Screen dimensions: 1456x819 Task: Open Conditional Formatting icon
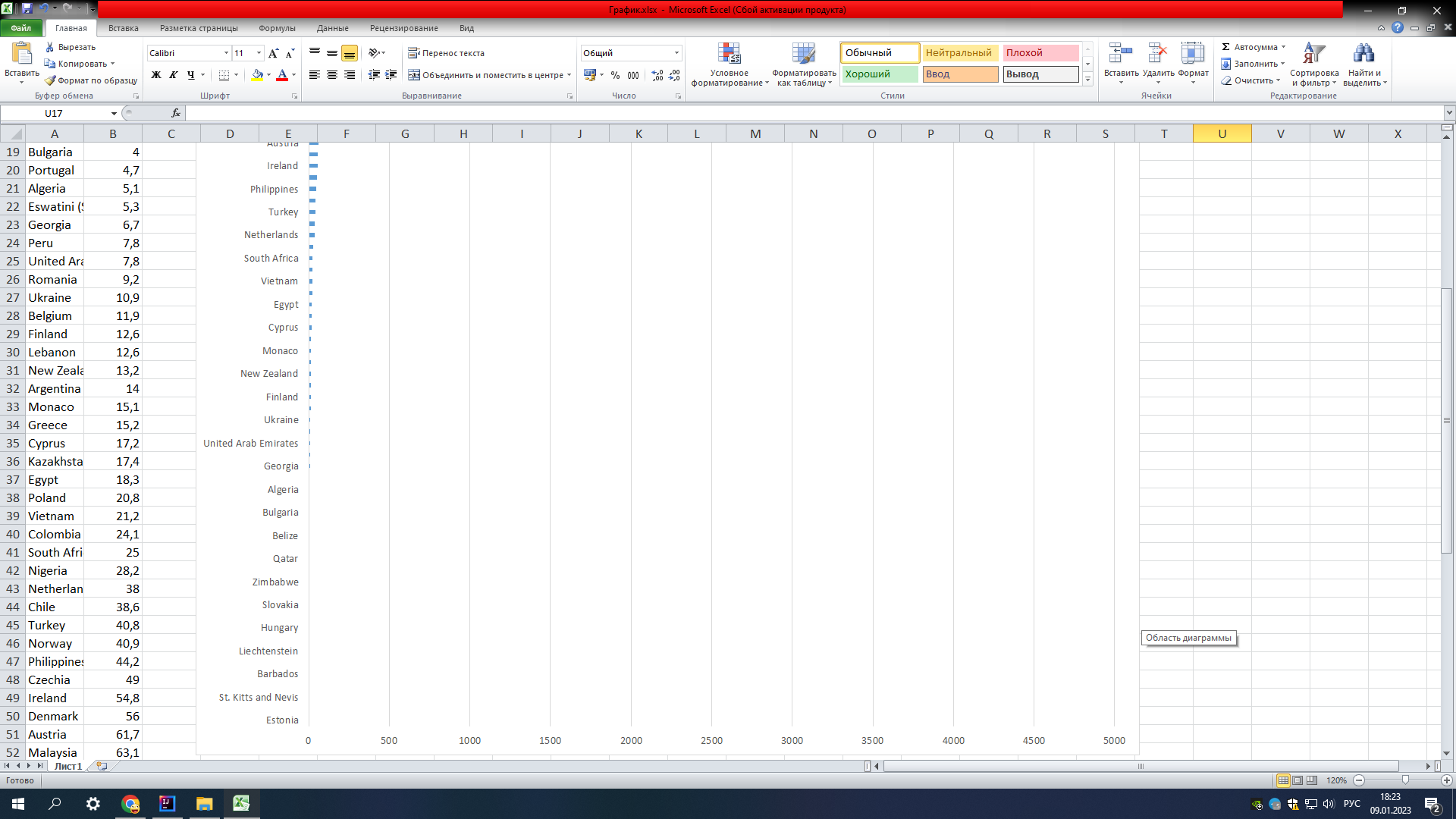click(729, 54)
